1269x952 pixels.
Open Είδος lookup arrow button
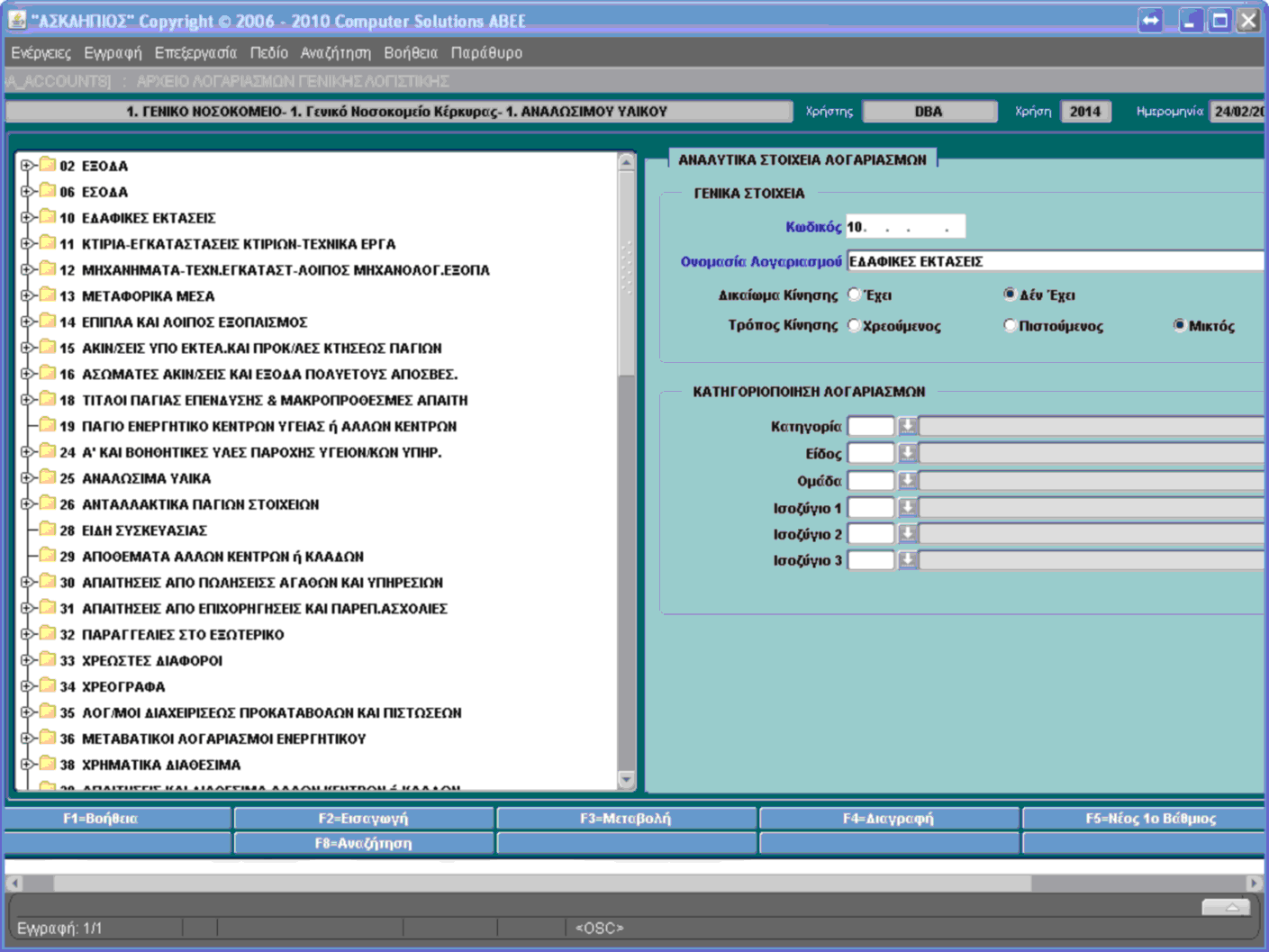click(907, 453)
